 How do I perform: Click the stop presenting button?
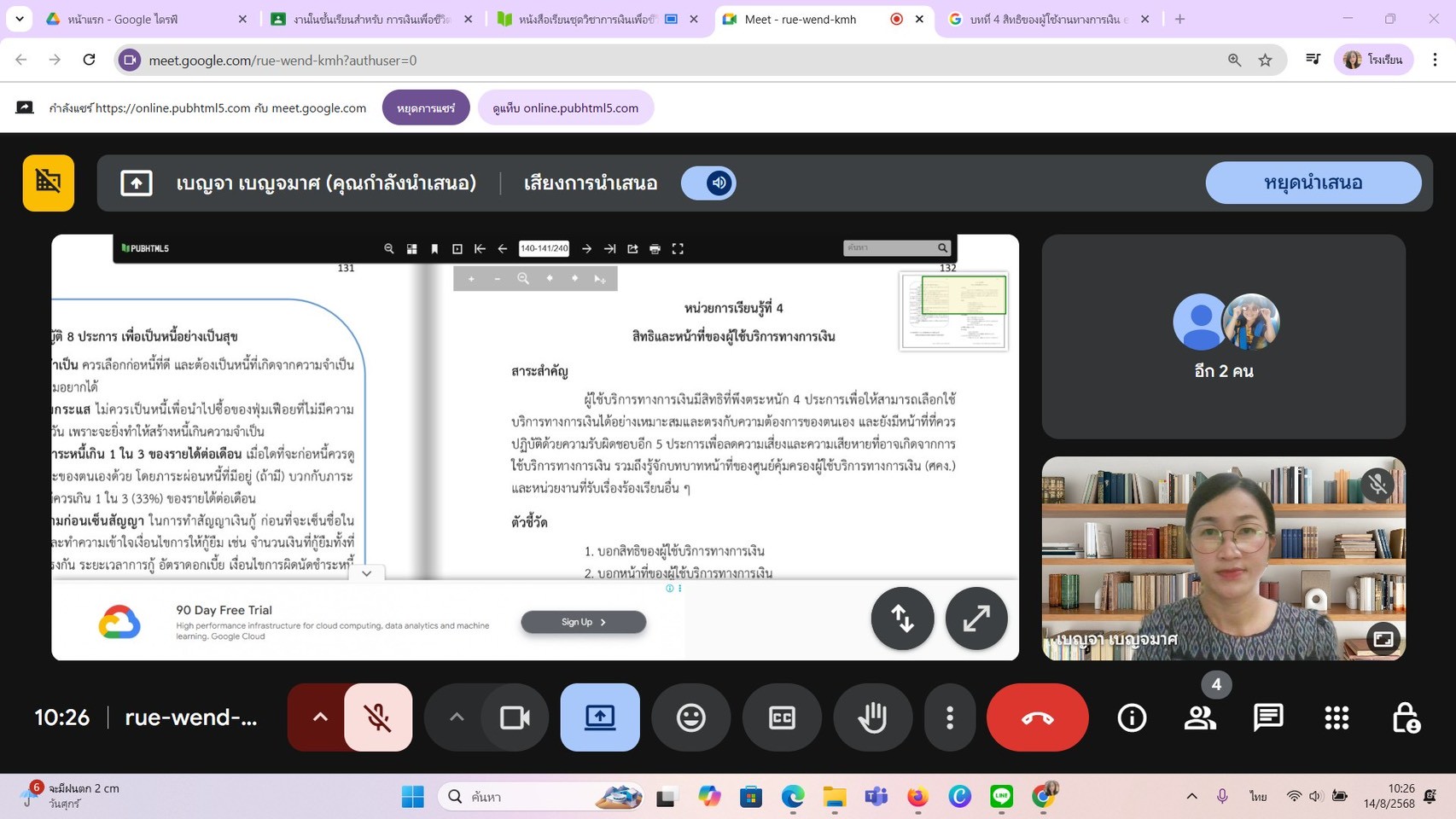(1313, 183)
